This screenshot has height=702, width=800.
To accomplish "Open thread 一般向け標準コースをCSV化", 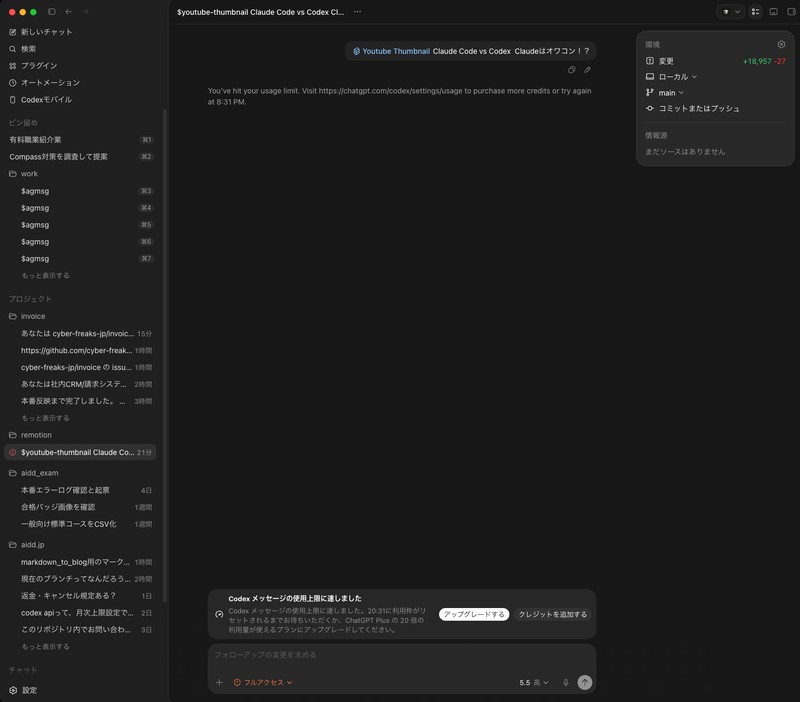I will (82, 523).
